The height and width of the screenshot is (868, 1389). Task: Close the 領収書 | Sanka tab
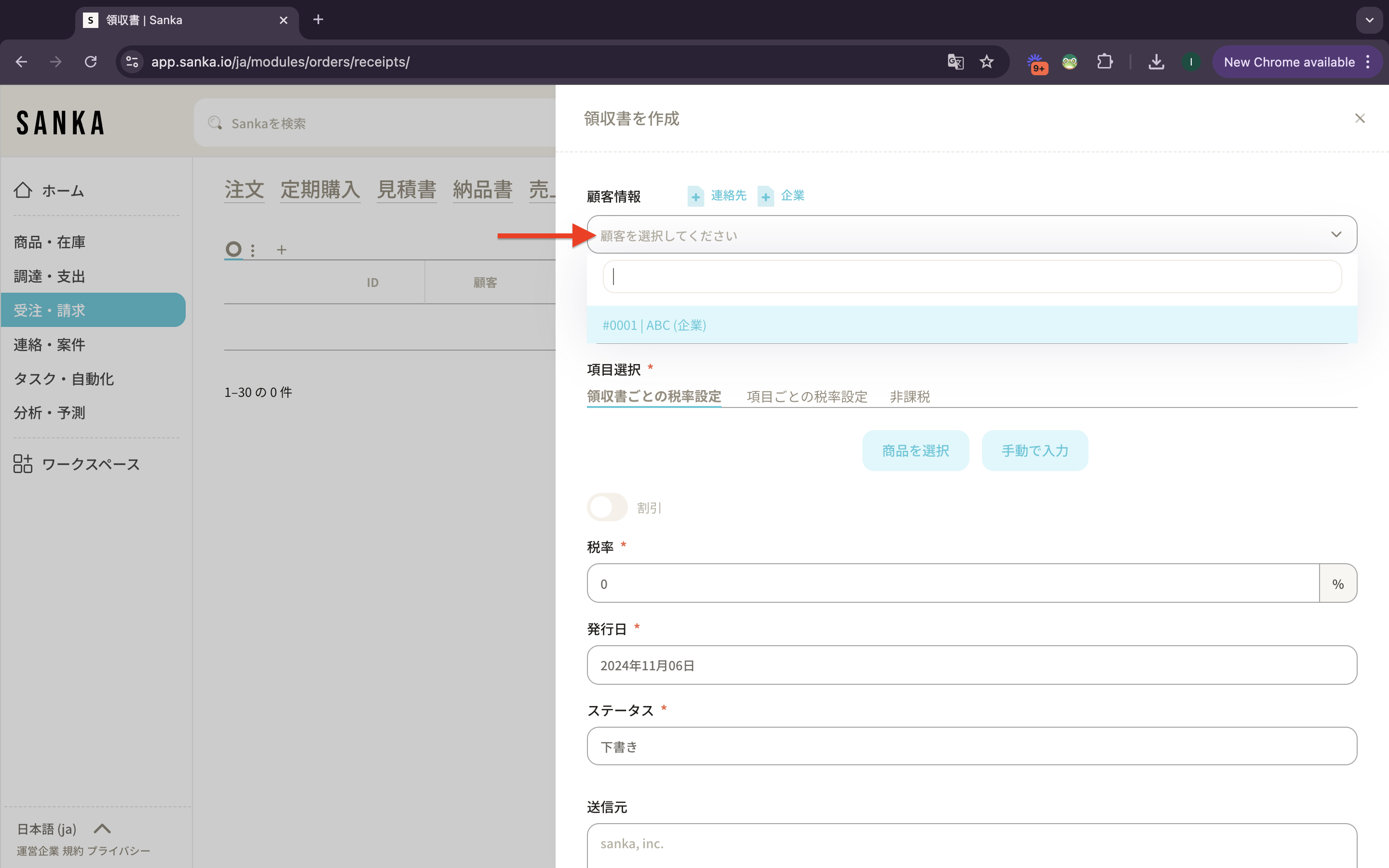click(x=283, y=20)
